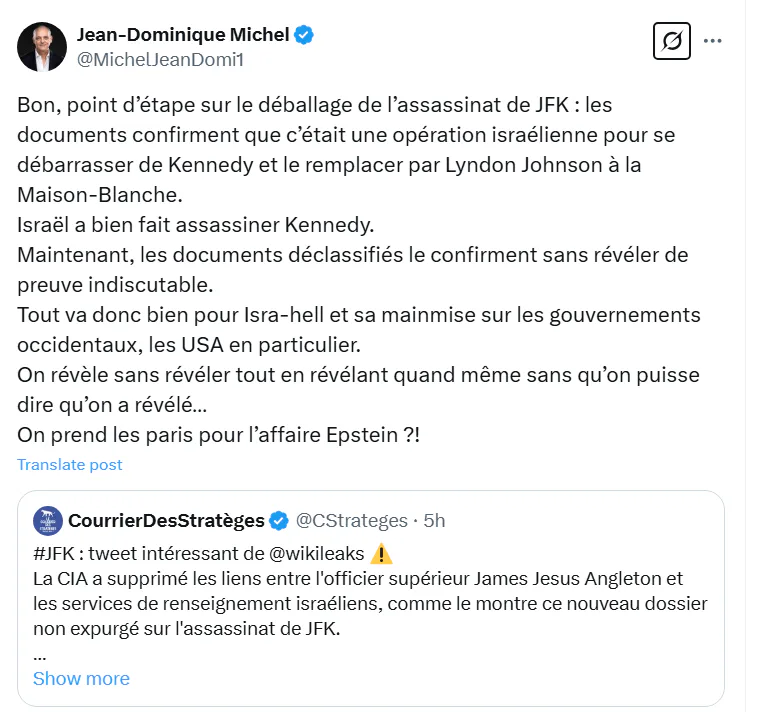Click the CourrierDesStratèges avatar icon

click(x=48, y=521)
